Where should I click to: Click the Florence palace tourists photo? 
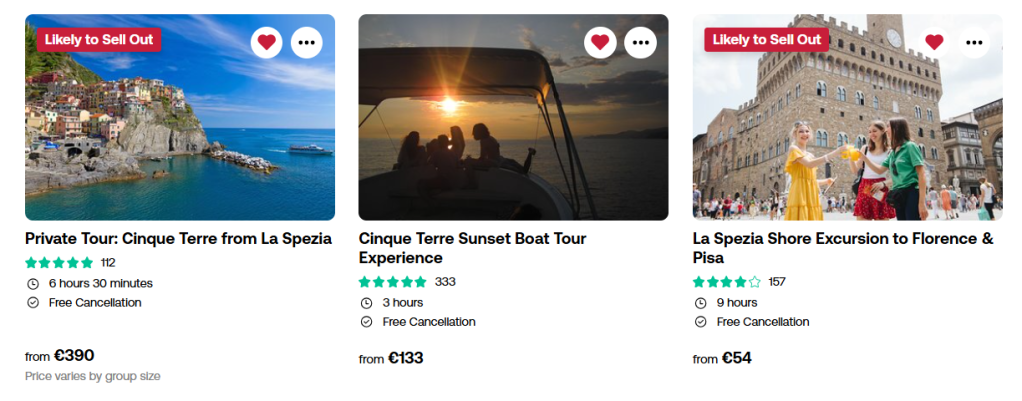[x=847, y=130]
